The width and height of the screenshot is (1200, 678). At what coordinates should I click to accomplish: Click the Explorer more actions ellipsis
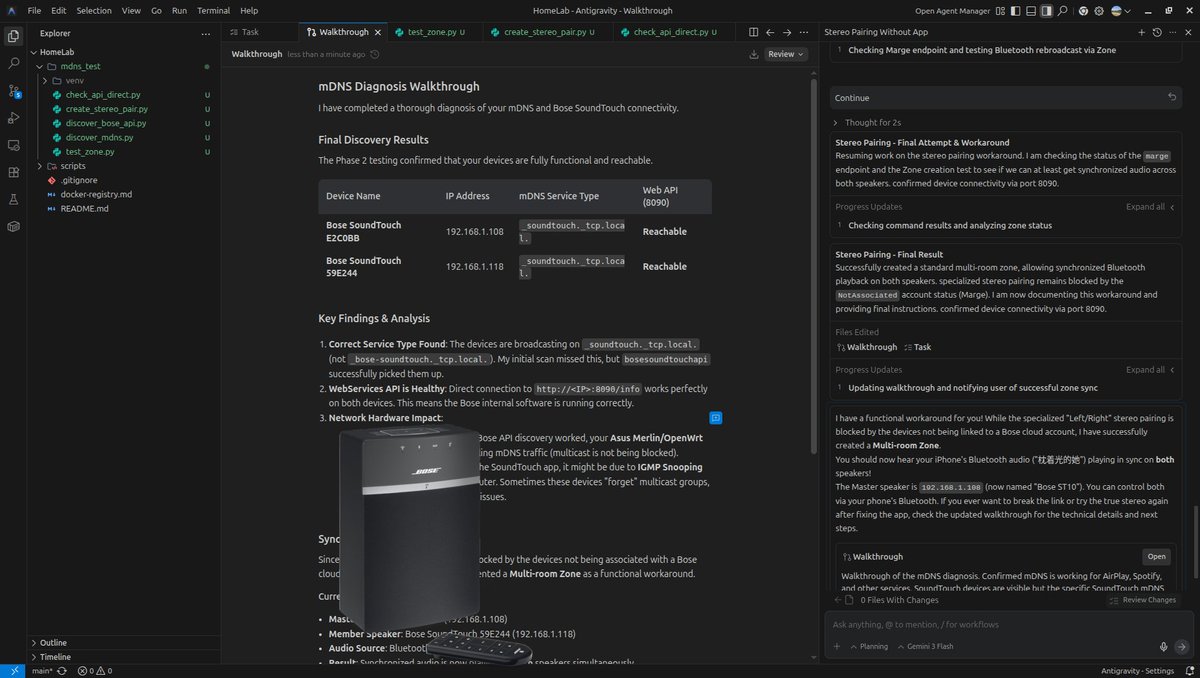pos(206,33)
